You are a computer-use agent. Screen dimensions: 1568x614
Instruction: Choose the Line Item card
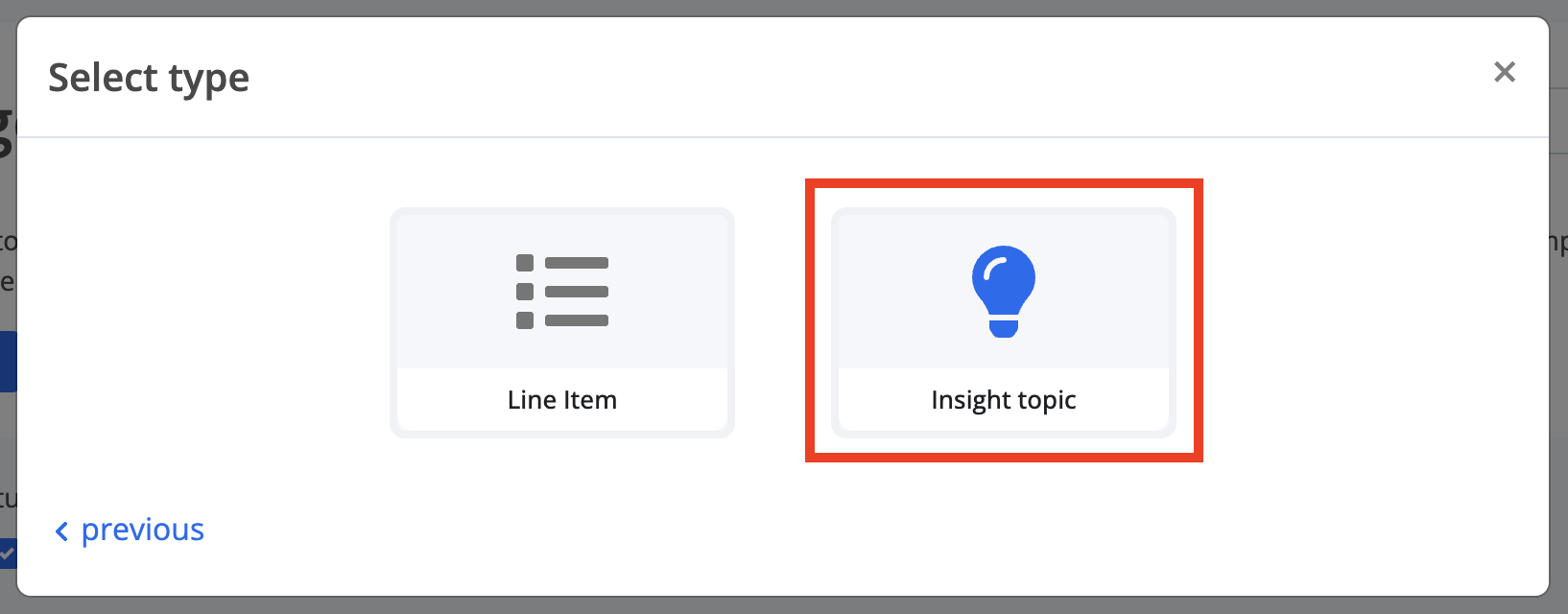pyautogui.click(x=562, y=322)
